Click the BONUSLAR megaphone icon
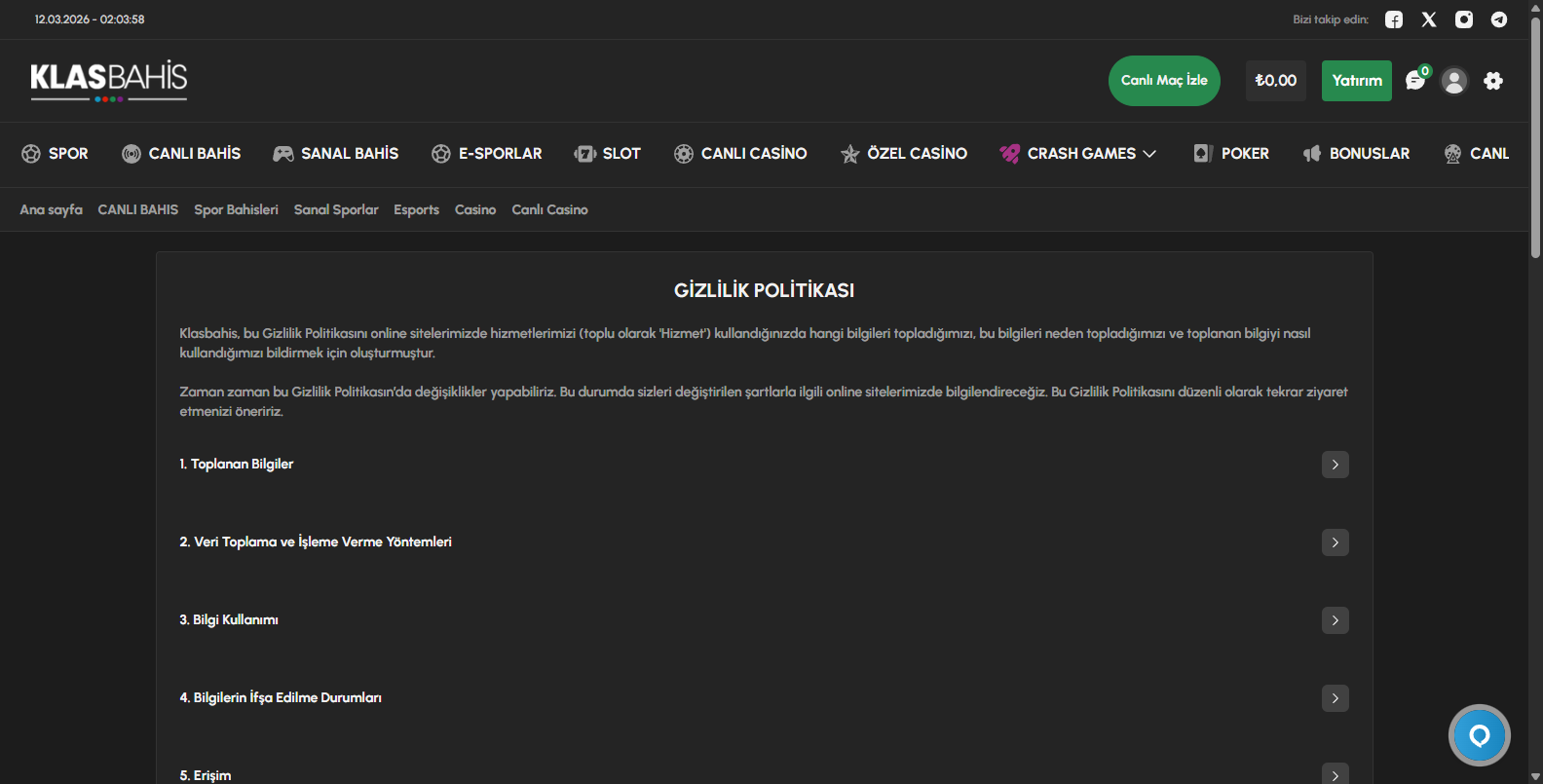 (1312, 154)
